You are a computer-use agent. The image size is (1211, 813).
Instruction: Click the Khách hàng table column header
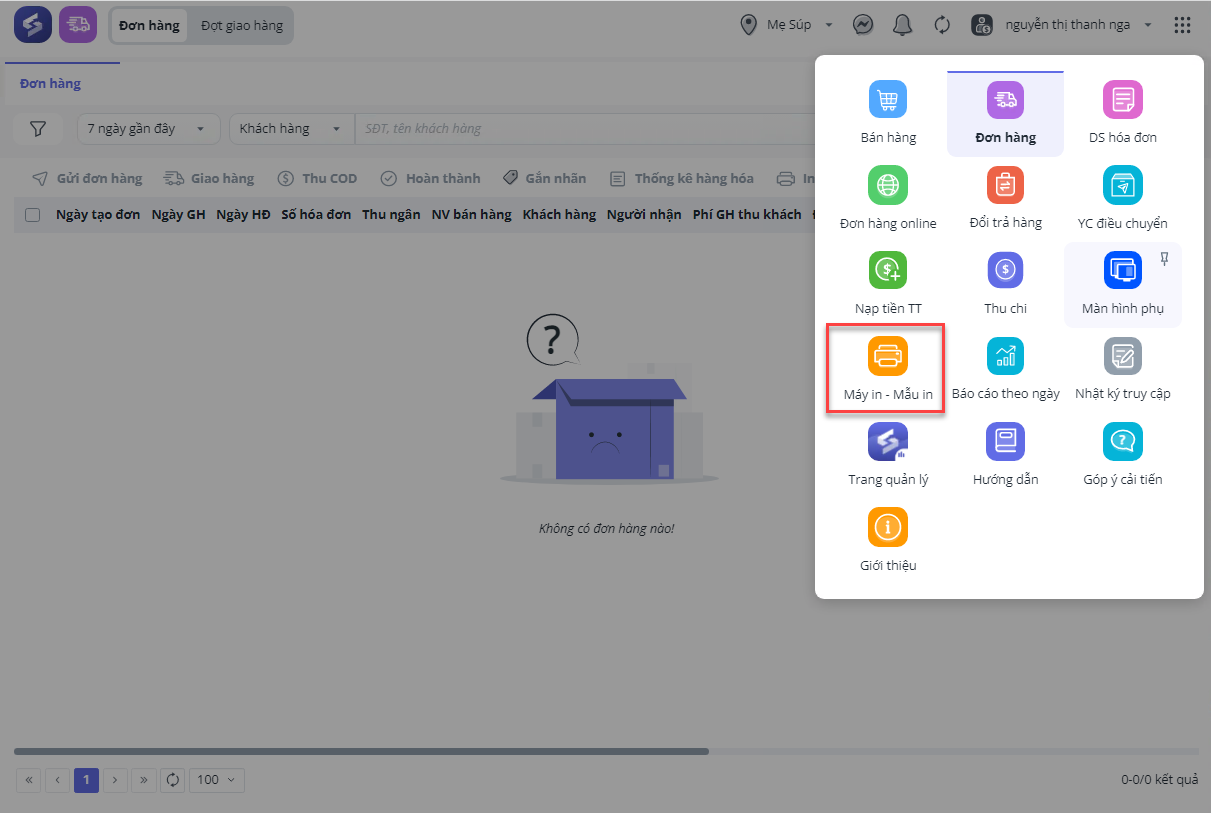(559, 214)
